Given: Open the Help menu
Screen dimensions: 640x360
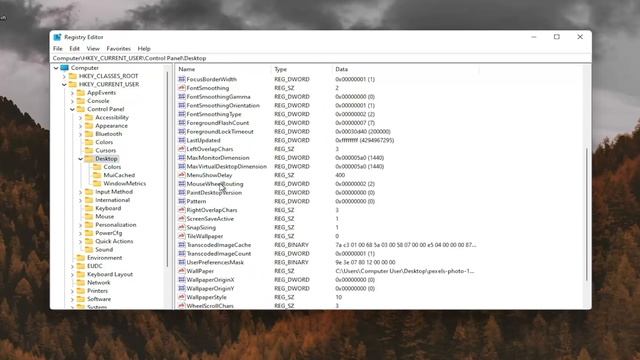Looking at the screenshot, I should coord(144,49).
